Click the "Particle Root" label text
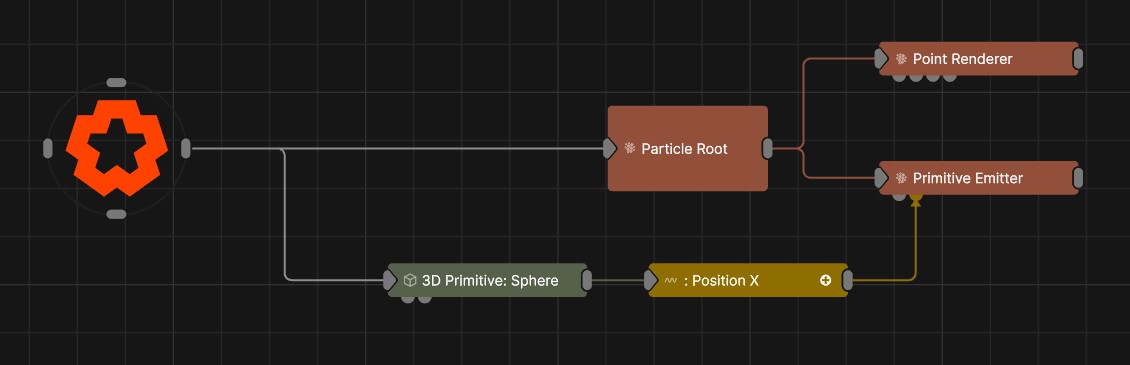Screen dimensions: 1130x365 tap(685, 149)
